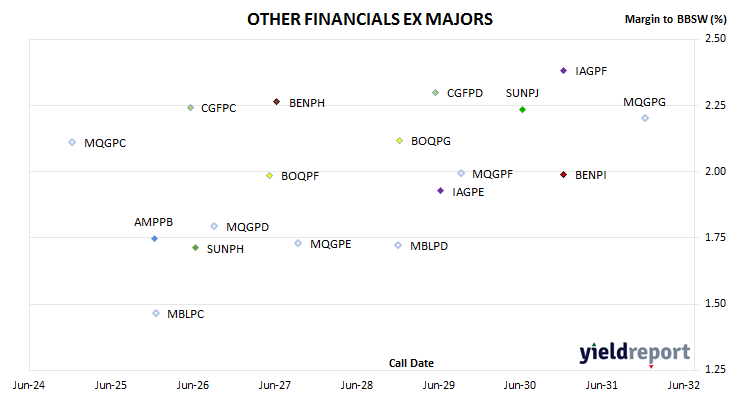Viewport: 730px width, 399px height.
Task: Click the chart title Other Financials Ex Majors
Action: (370, 19)
